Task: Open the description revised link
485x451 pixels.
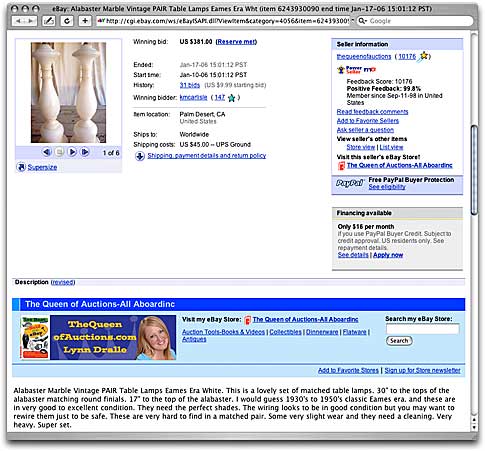Action: (x=63, y=282)
